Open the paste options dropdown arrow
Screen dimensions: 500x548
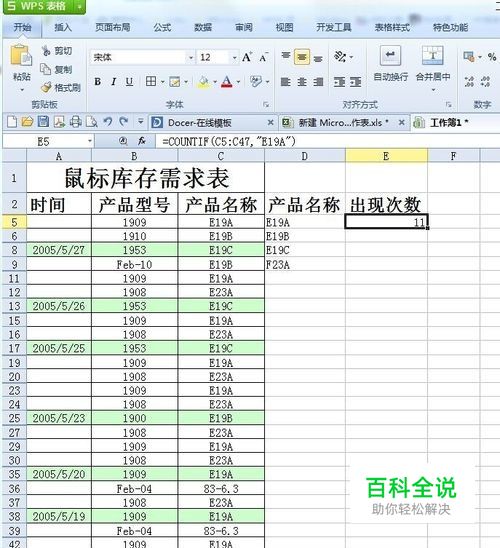22,90
